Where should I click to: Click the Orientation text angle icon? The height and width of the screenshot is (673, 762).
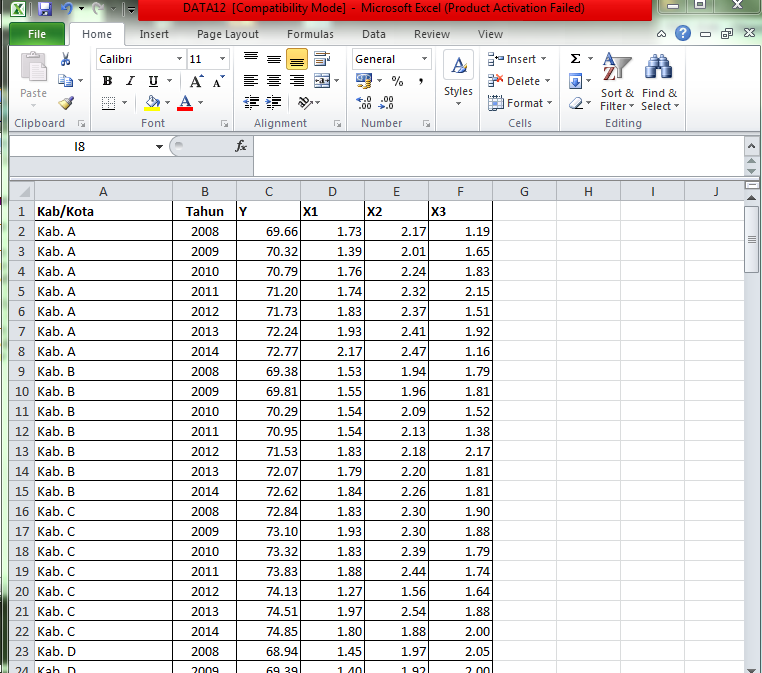coord(305,103)
